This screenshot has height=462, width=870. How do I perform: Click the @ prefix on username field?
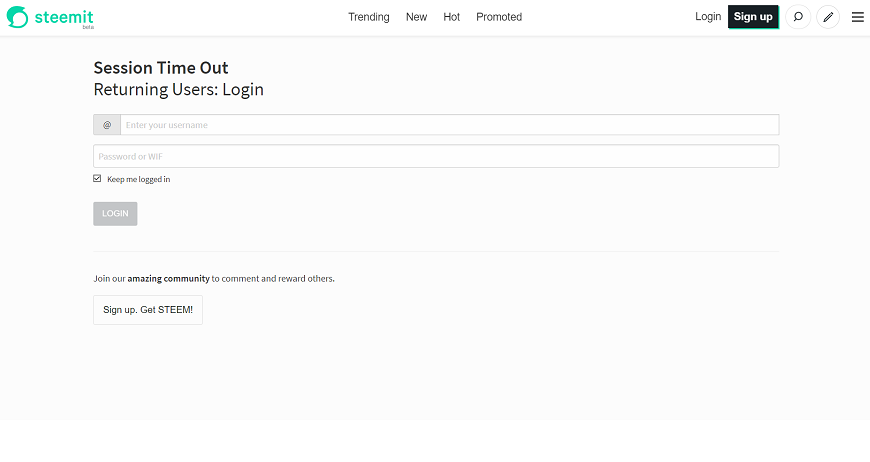(x=107, y=125)
